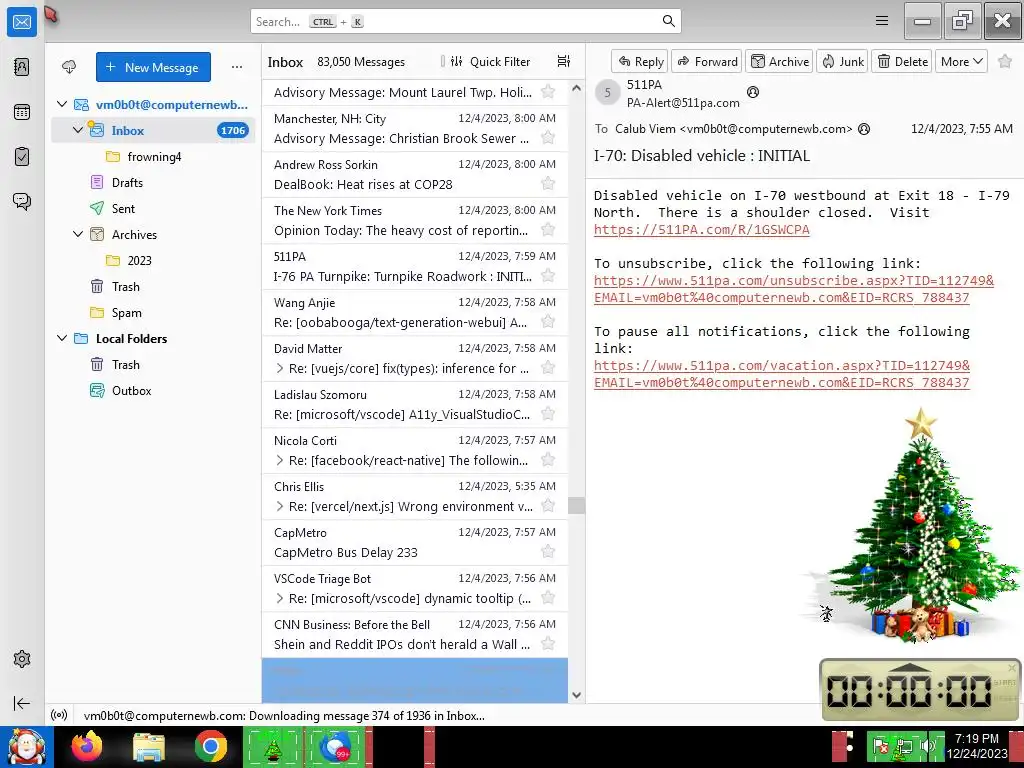
Task: Open File Explorer from taskbar
Action: 149,746
